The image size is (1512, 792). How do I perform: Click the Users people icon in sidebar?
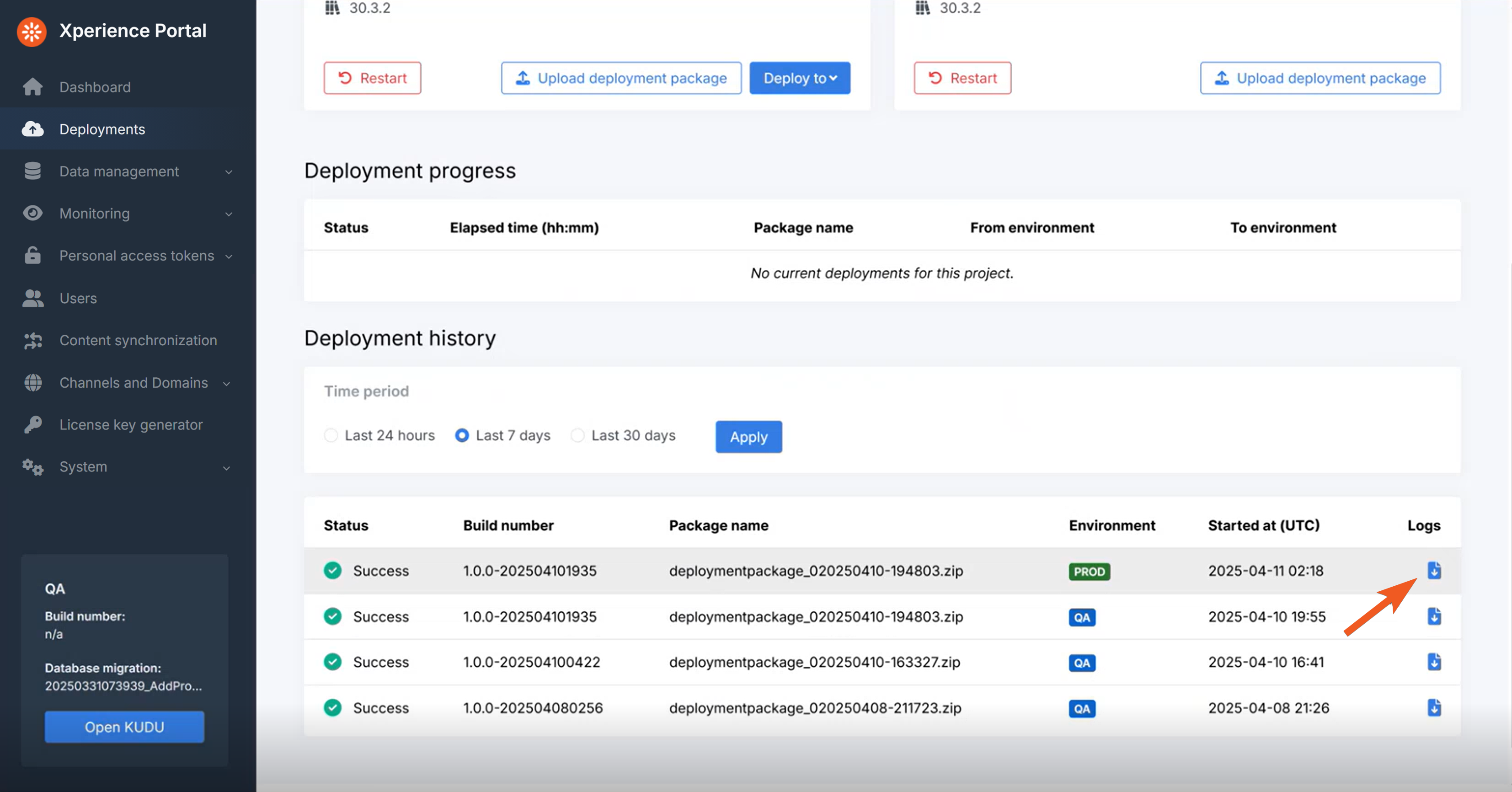(x=33, y=298)
